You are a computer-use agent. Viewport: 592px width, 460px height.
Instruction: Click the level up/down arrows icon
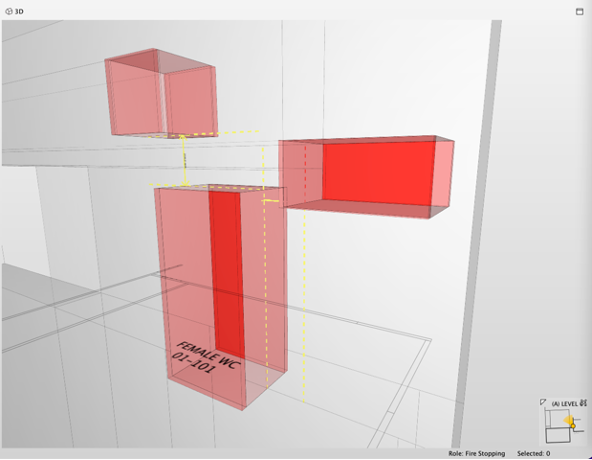[x=583, y=403]
